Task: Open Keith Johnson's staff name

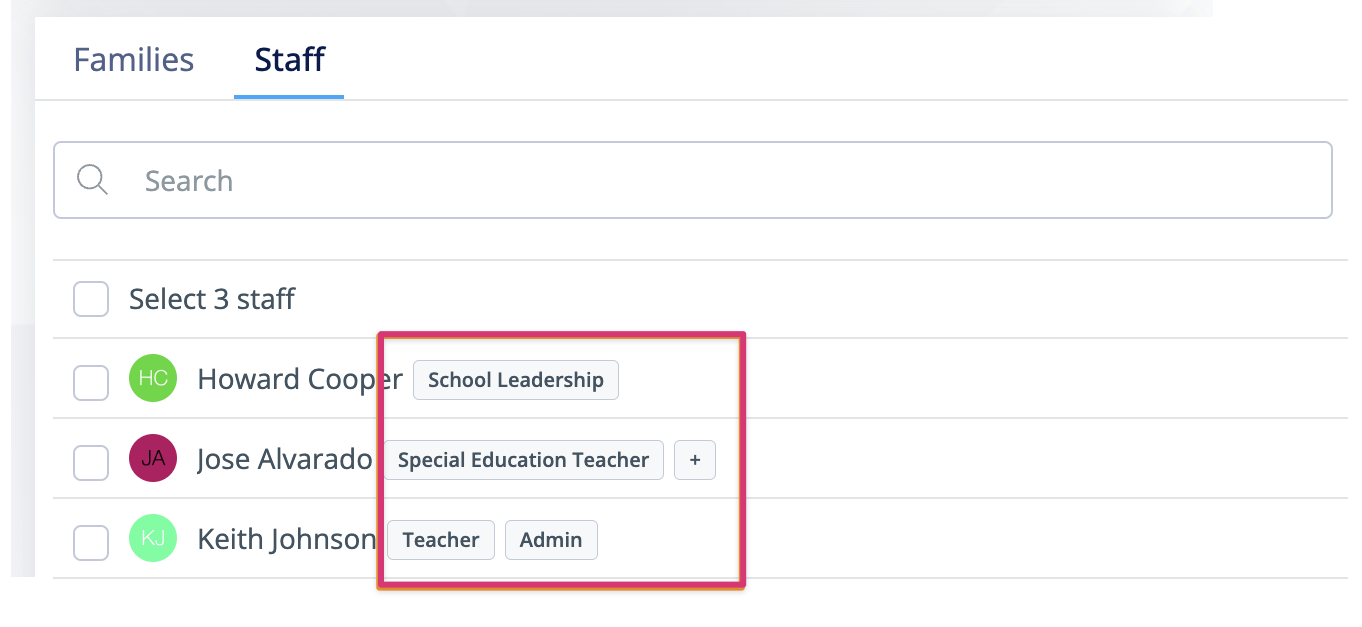Action: pos(286,539)
